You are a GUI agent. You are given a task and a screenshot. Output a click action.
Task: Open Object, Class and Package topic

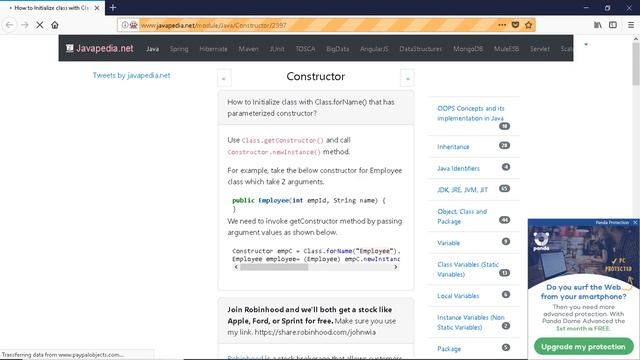tap(462, 216)
